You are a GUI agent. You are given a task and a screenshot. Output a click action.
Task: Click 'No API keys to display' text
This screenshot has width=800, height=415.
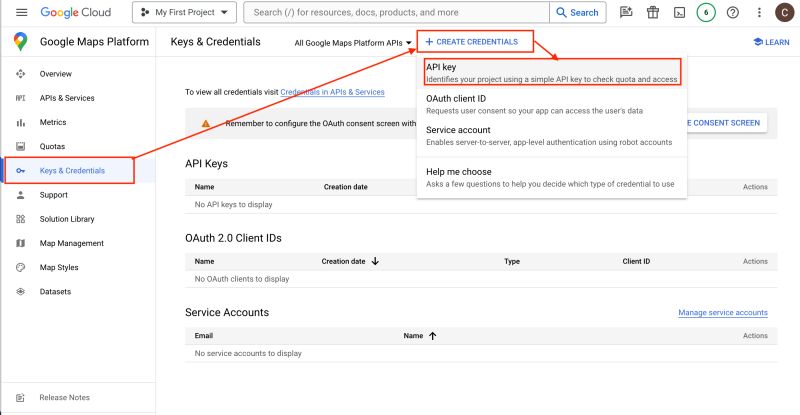[234, 205]
